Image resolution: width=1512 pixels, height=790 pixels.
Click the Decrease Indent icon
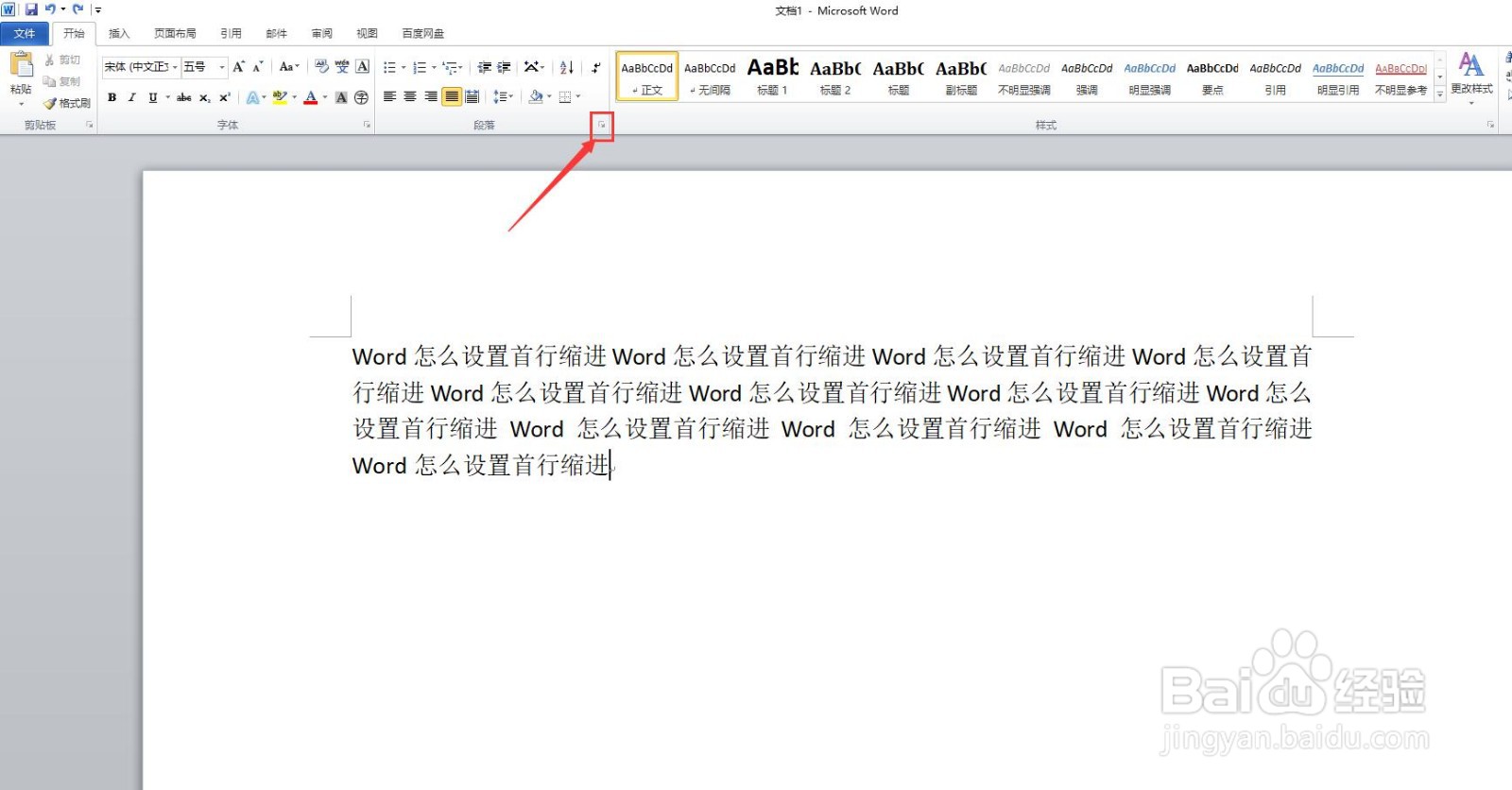pos(484,67)
